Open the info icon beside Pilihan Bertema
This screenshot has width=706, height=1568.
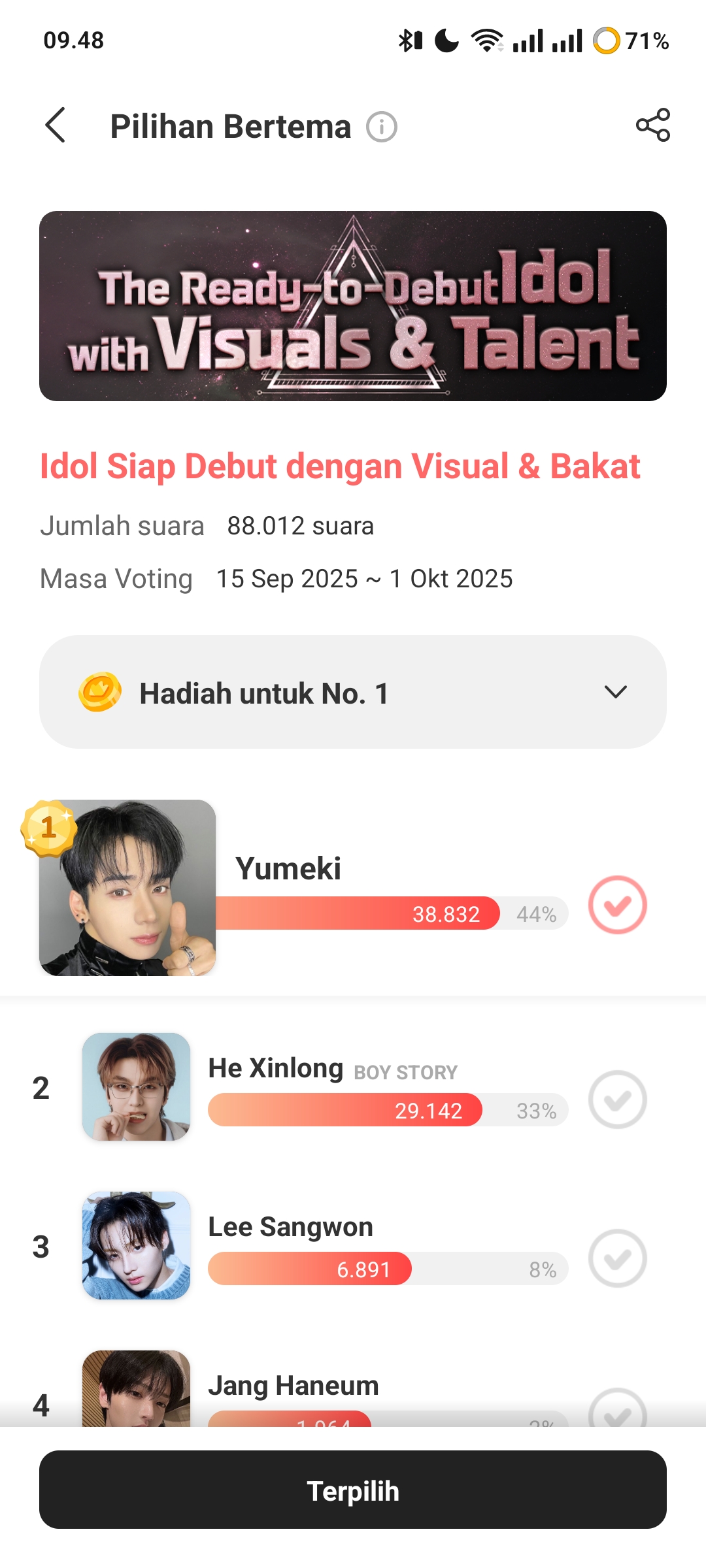click(x=382, y=127)
